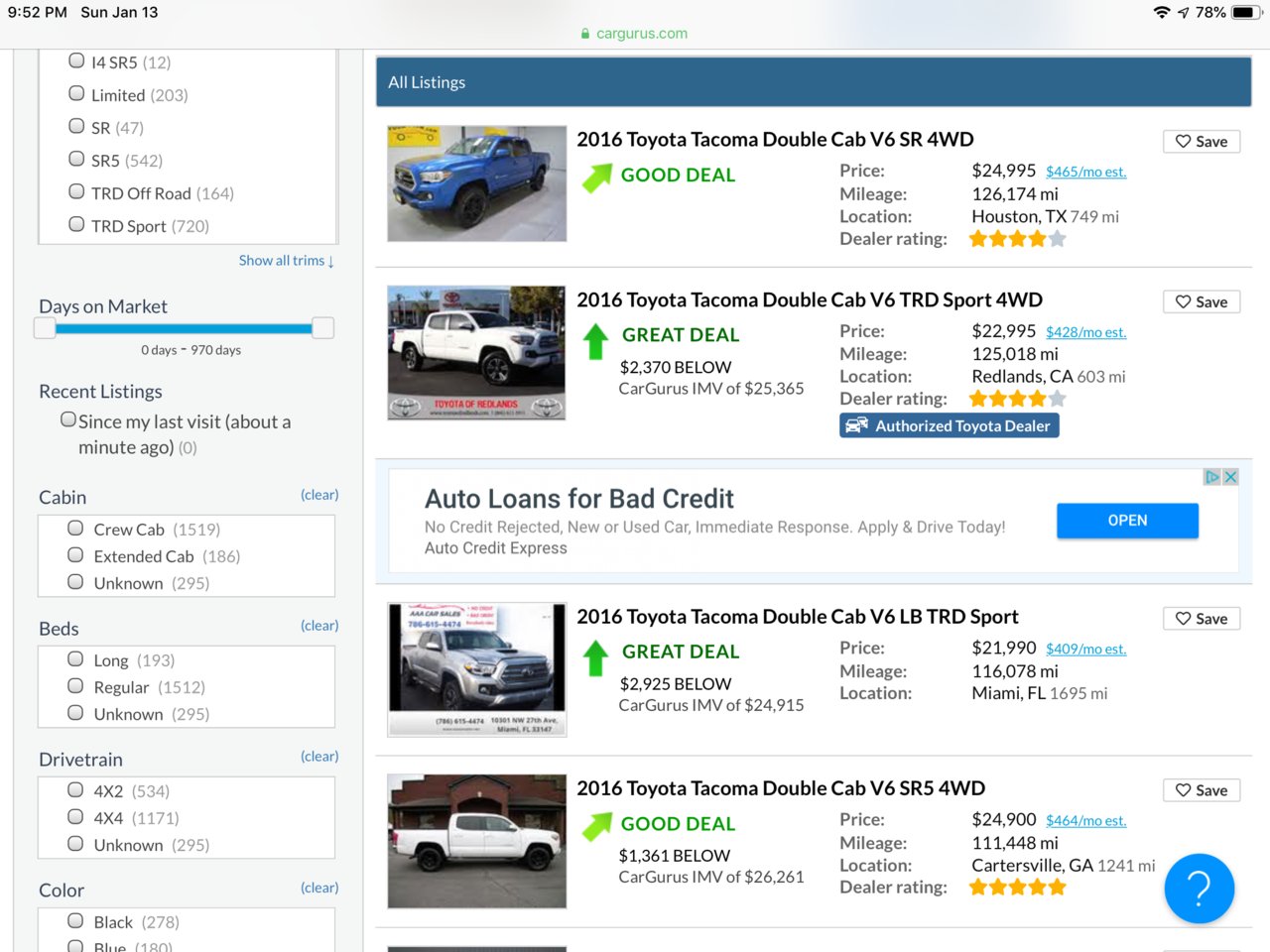Check the I4 SR5 trim filter
The width and height of the screenshot is (1270, 952).
point(76,60)
